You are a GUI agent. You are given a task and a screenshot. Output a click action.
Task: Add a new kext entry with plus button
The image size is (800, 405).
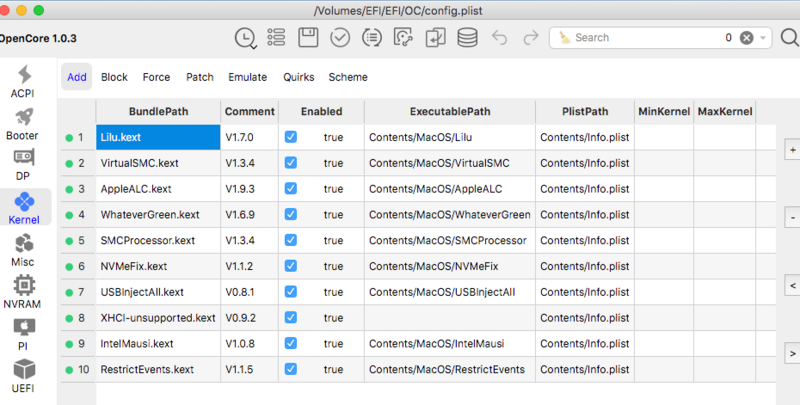click(792, 150)
